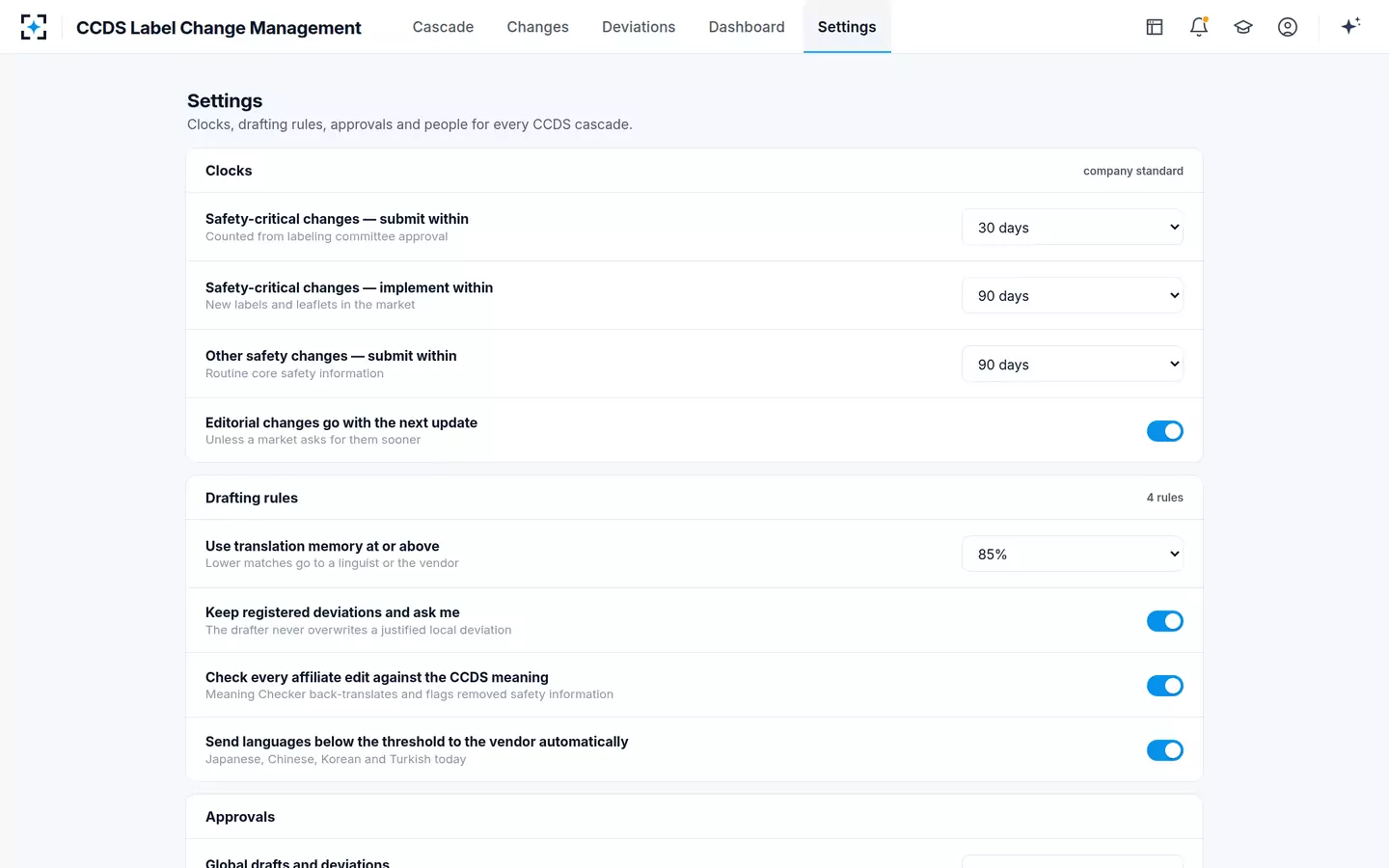
Task: Click 'Meaning Checker back-translates' description
Action: tap(409, 694)
